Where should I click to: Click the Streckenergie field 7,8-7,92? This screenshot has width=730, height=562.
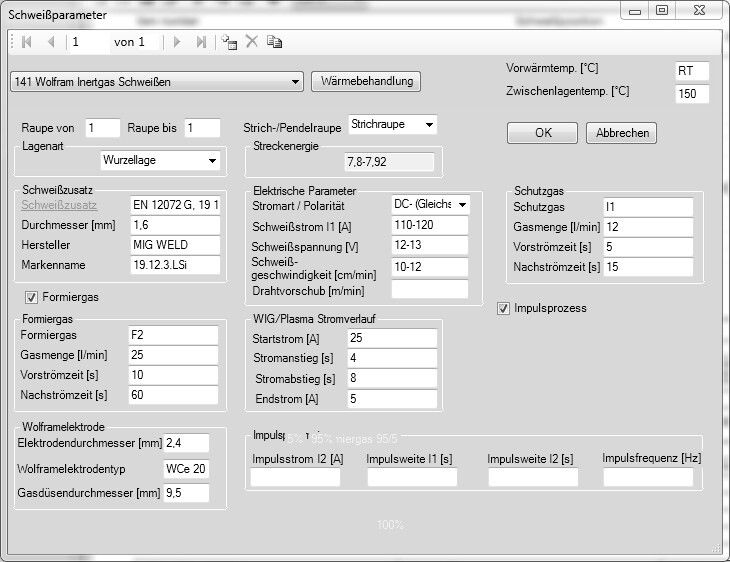coord(389,162)
